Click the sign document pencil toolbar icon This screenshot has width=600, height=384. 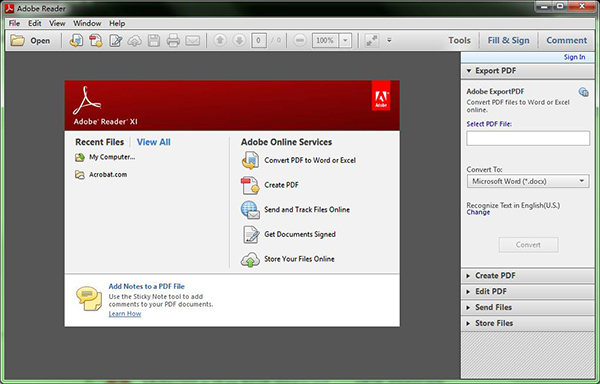click(x=116, y=40)
